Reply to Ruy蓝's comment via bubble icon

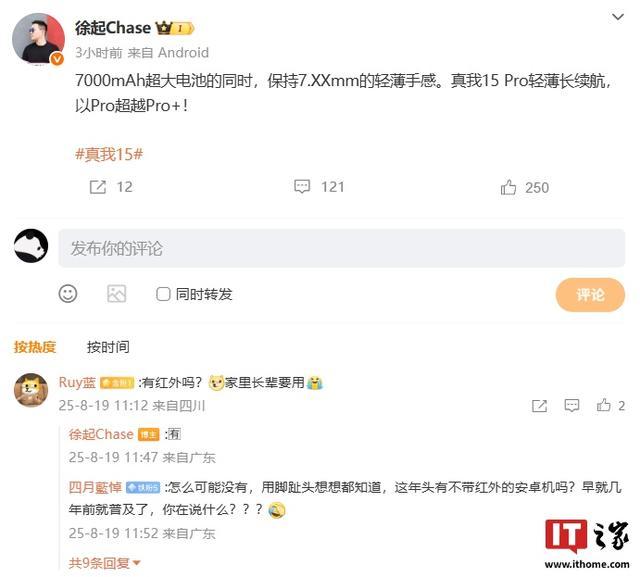[571, 405]
